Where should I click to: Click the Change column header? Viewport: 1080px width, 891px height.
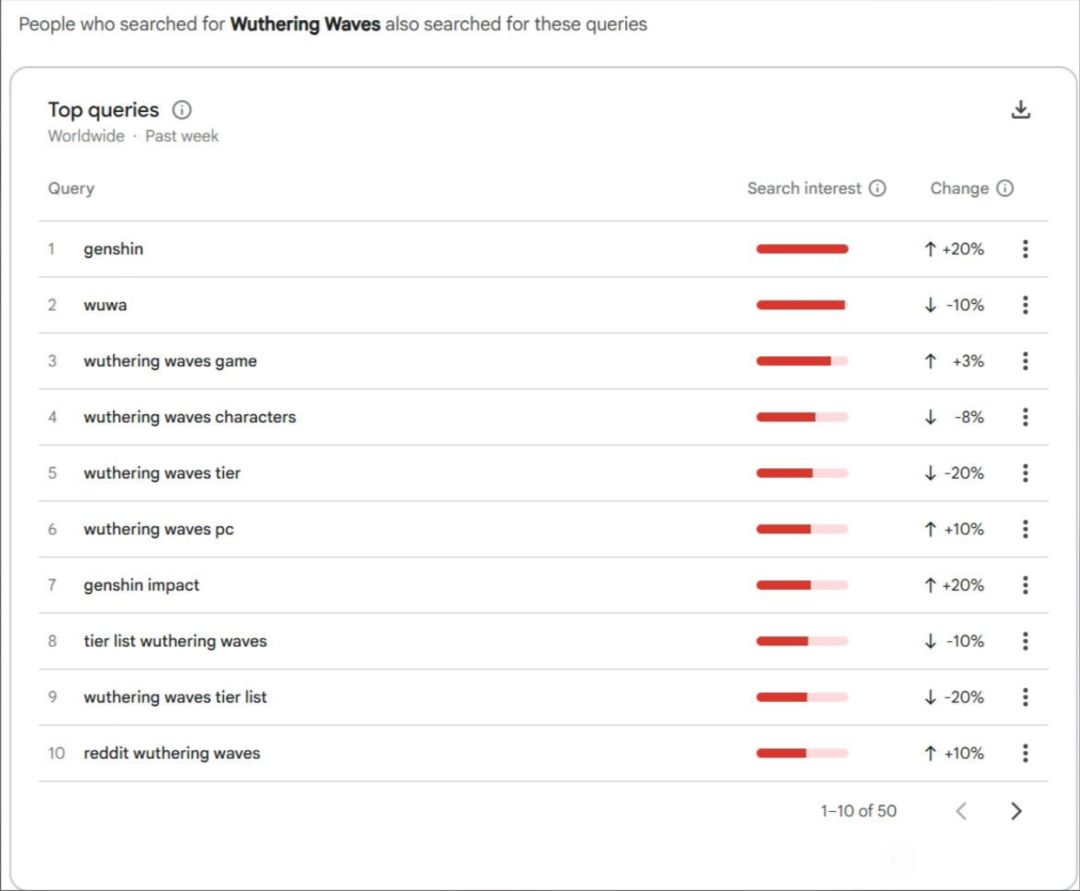959,188
